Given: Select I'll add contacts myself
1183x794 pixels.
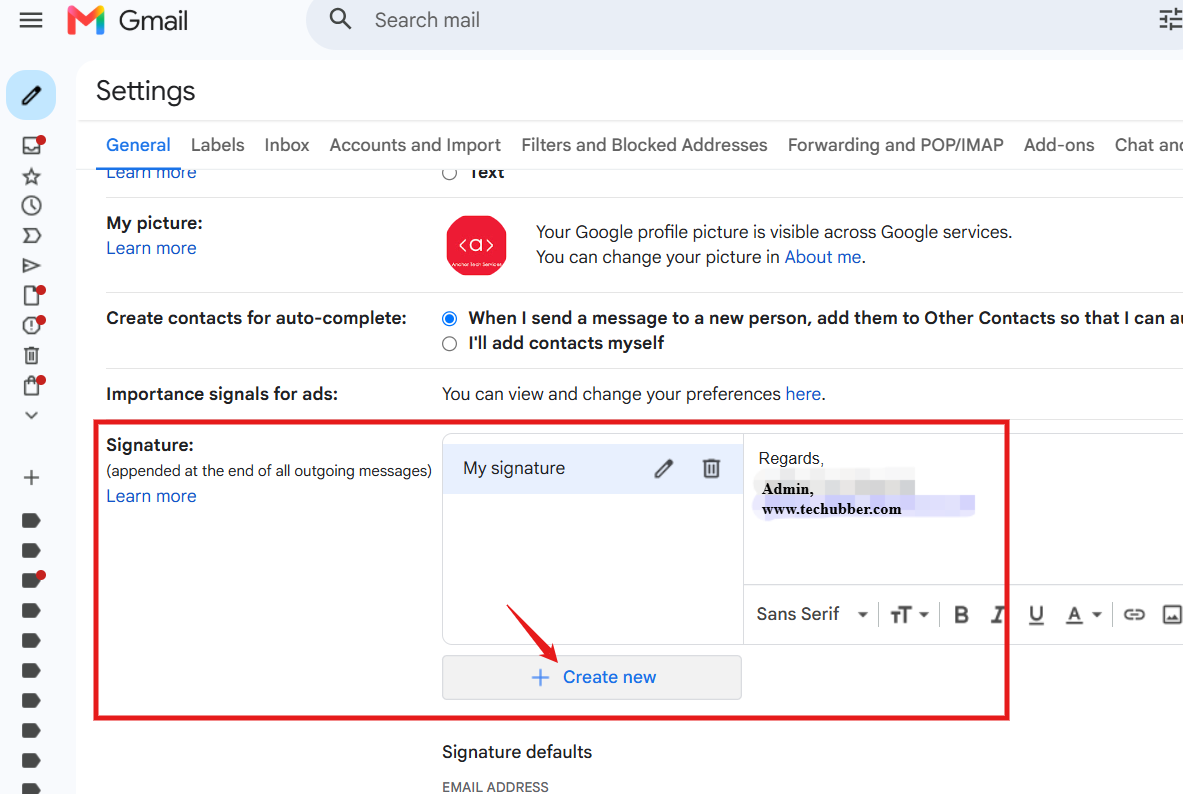Looking at the screenshot, I should pyautogui.click(x=450, y=344).
